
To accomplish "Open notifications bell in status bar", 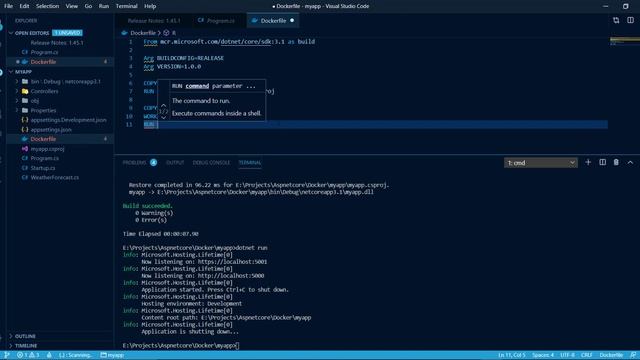I will pyautogui.click(x=633, y=355).
